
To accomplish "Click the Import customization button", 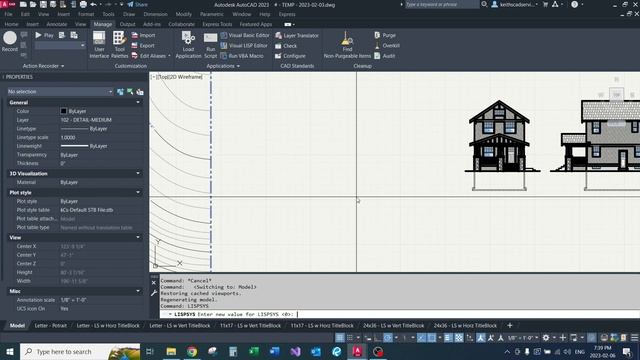I will pos(143,36).
